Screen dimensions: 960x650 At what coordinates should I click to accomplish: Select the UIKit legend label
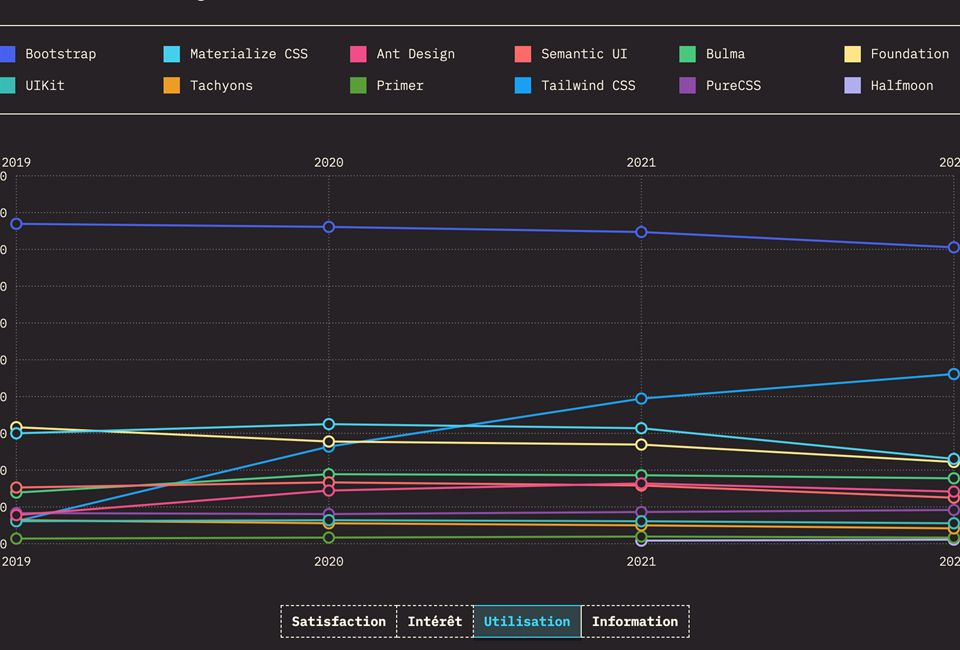pos(45,86)
